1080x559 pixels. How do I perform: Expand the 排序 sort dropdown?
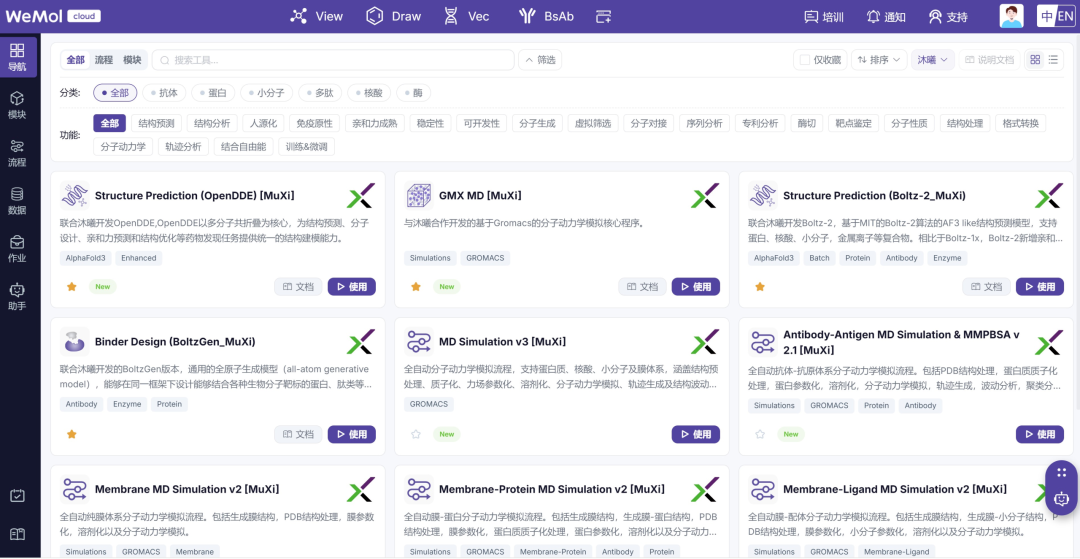coord(878,60)
